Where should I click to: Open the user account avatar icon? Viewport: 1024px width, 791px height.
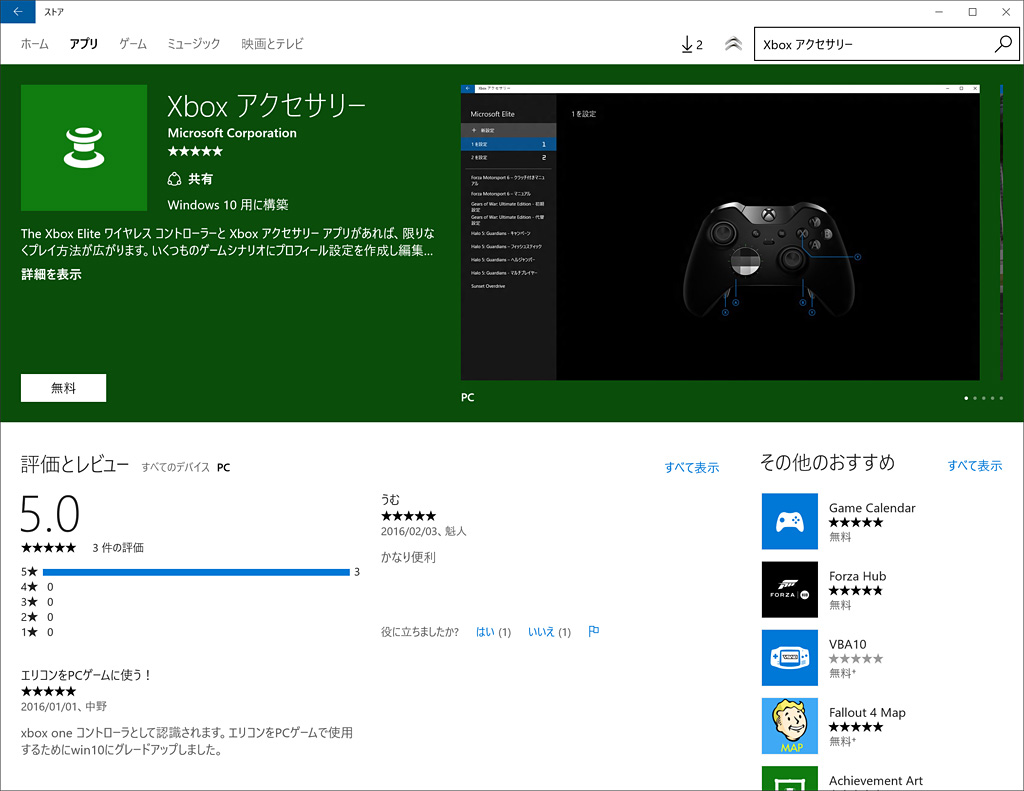tap(733, 44)
